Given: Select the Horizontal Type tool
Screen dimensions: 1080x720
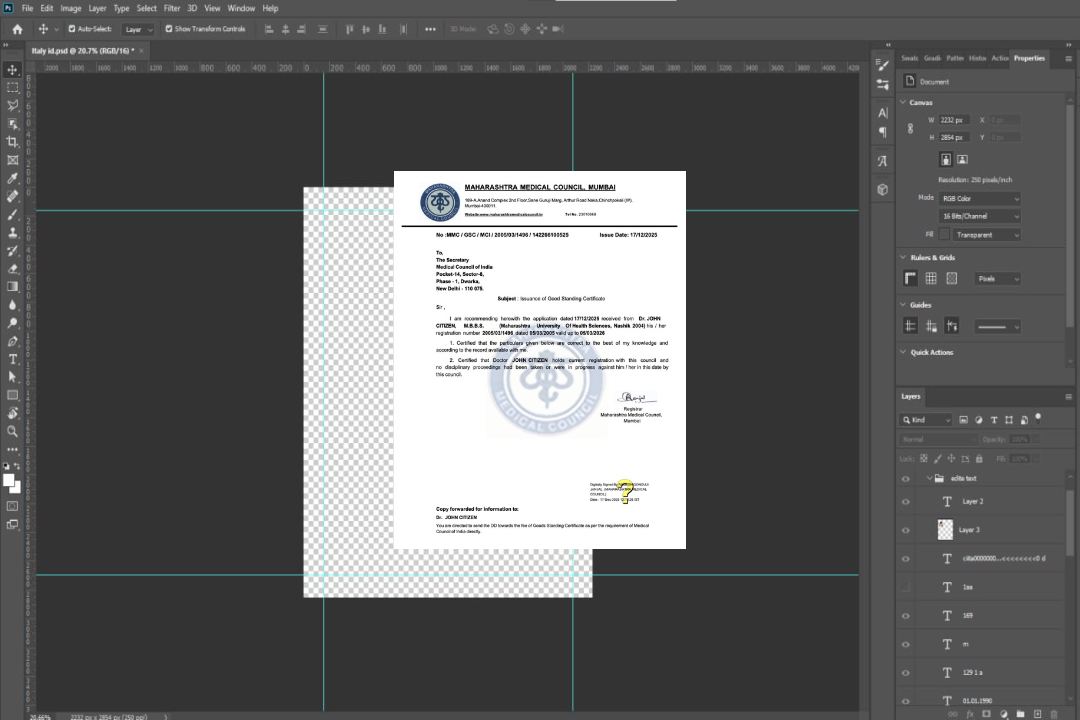Looking at the screenshot, I should (12, 359).
